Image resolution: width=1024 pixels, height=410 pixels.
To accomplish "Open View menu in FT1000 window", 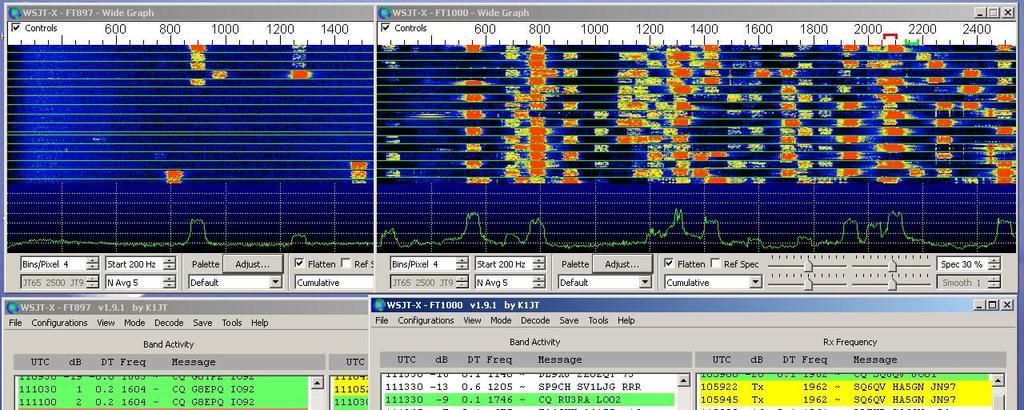I will coord(472,321).
